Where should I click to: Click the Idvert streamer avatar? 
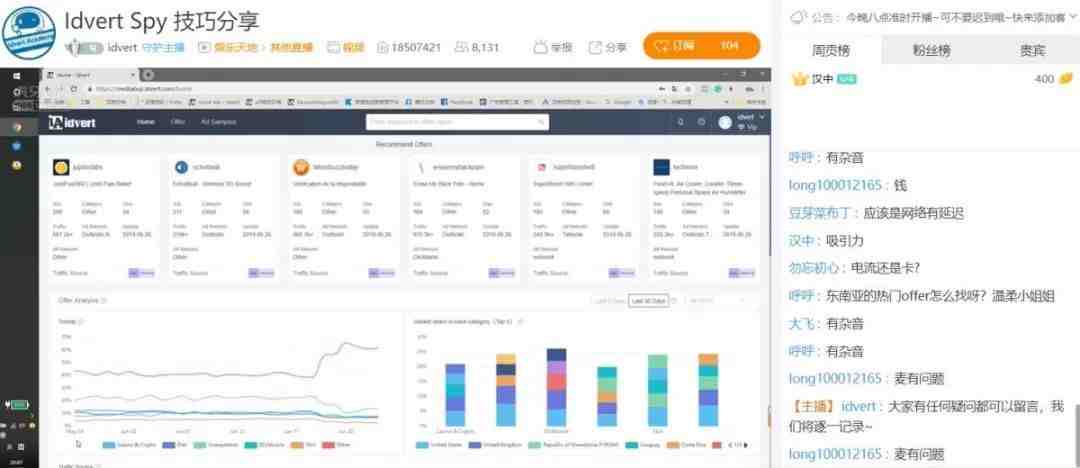click(x=29, y=34)
